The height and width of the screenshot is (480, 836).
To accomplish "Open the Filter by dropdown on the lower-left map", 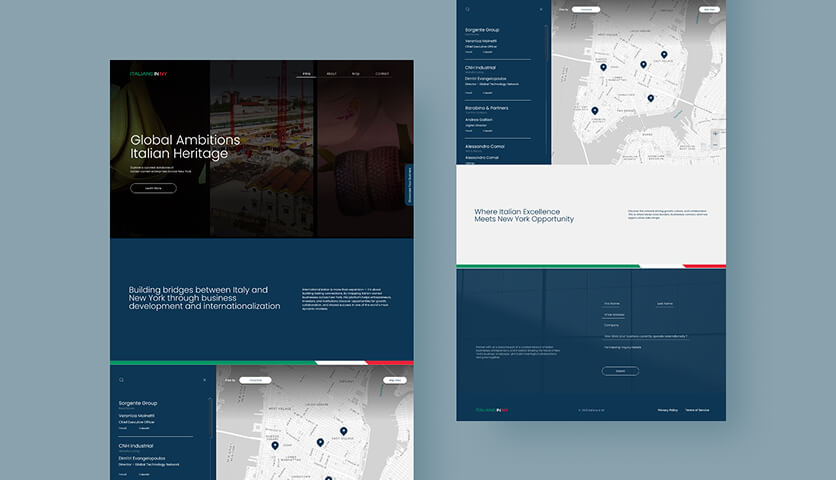I will click(x=257, y=380).
